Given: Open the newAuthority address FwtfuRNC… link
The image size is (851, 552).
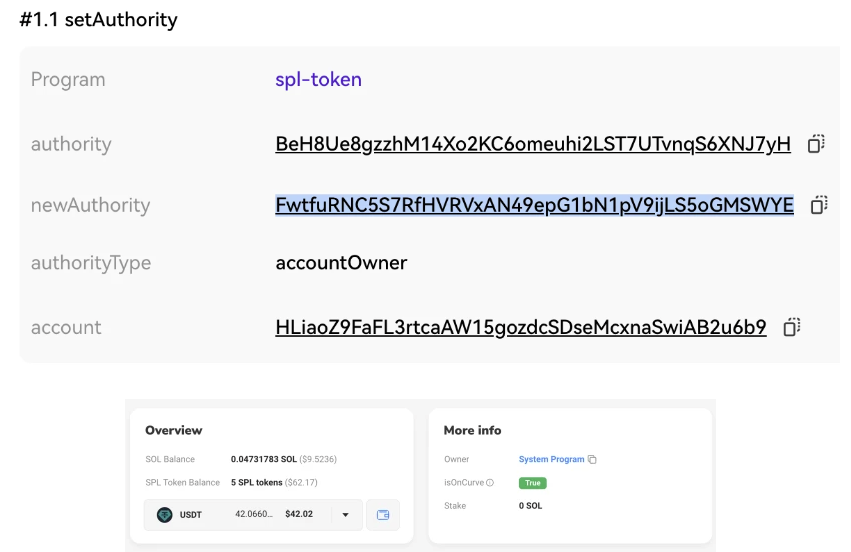Looking at the screenshot, I should tap(534, 205).
